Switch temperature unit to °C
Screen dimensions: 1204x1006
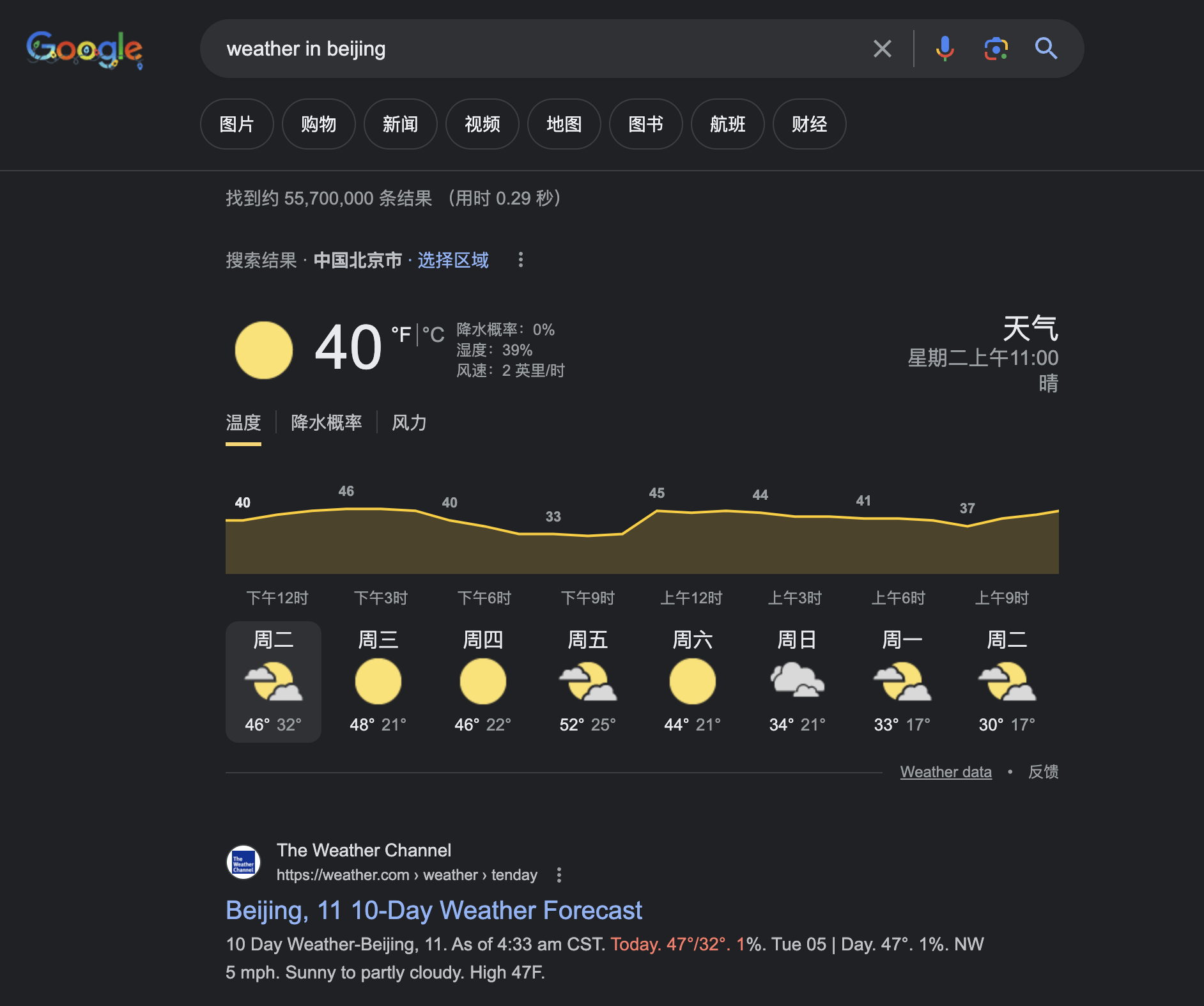(x=433, y=334)
